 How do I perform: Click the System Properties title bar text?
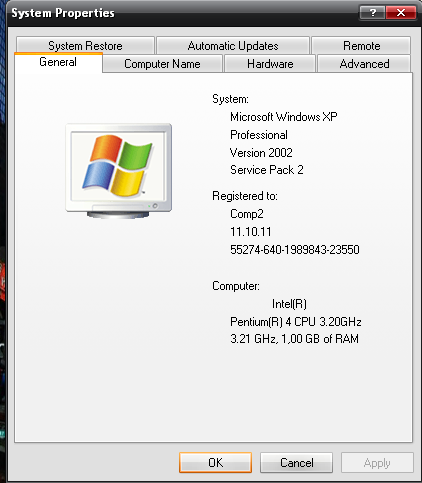(63, 13)
